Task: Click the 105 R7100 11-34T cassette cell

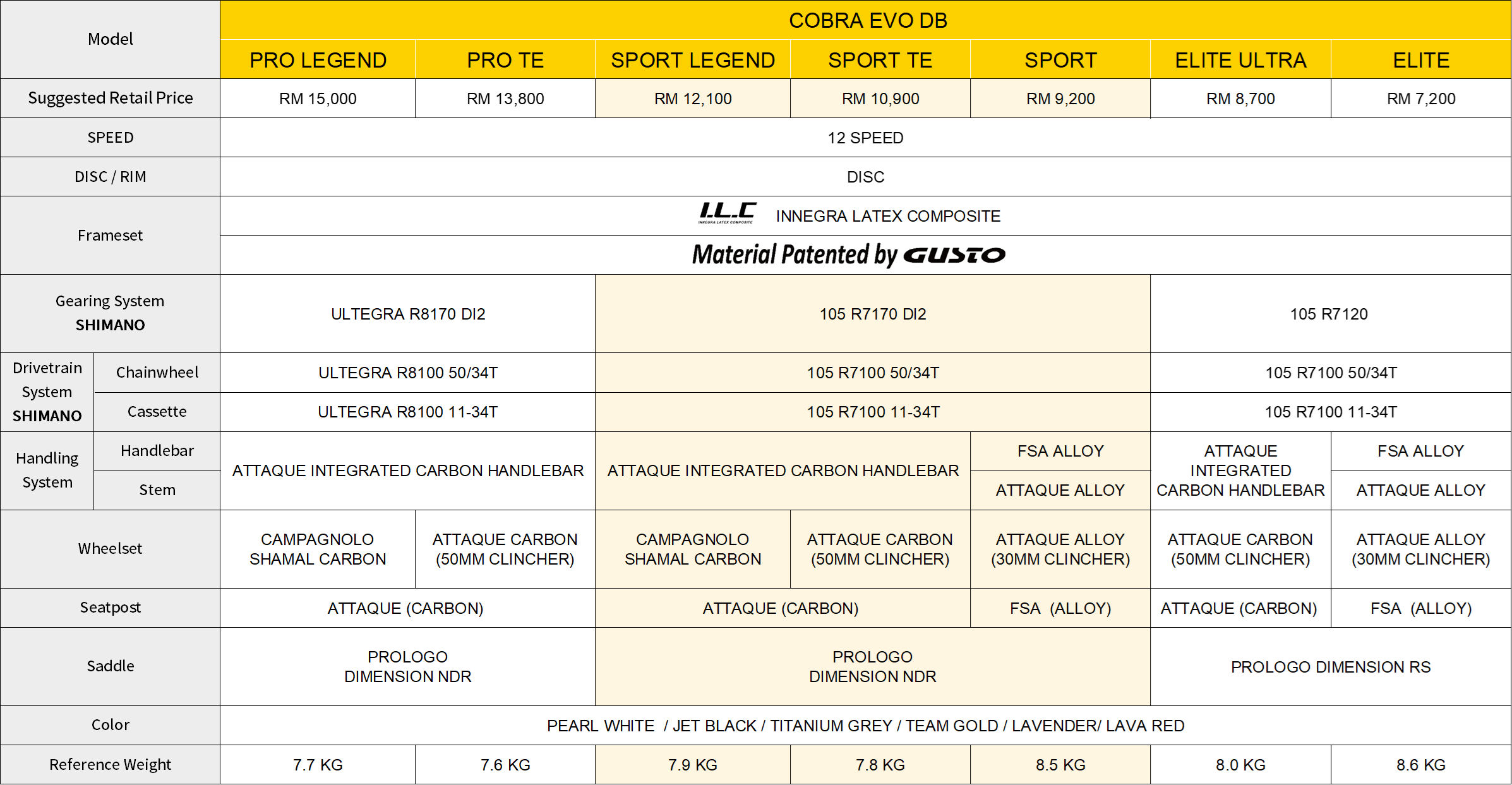Action: click(872, 412)
